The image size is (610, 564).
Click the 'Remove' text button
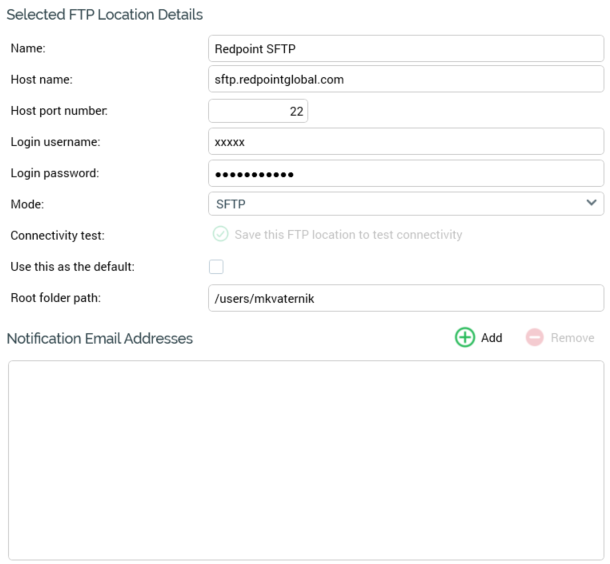click(572, 338)
